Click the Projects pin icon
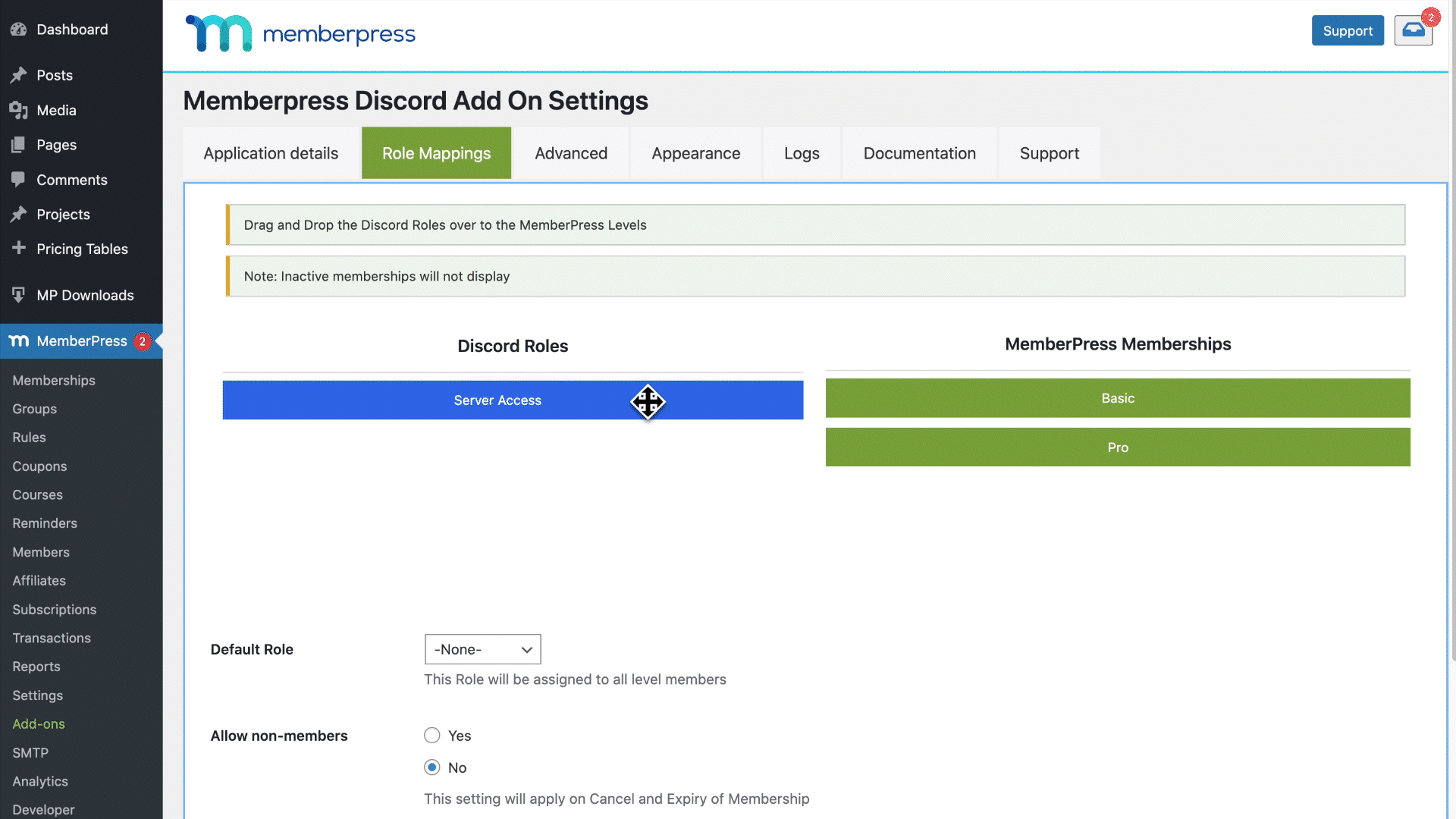The width and height of the screenshot is (1456, 819). click(x=18, y=215)
